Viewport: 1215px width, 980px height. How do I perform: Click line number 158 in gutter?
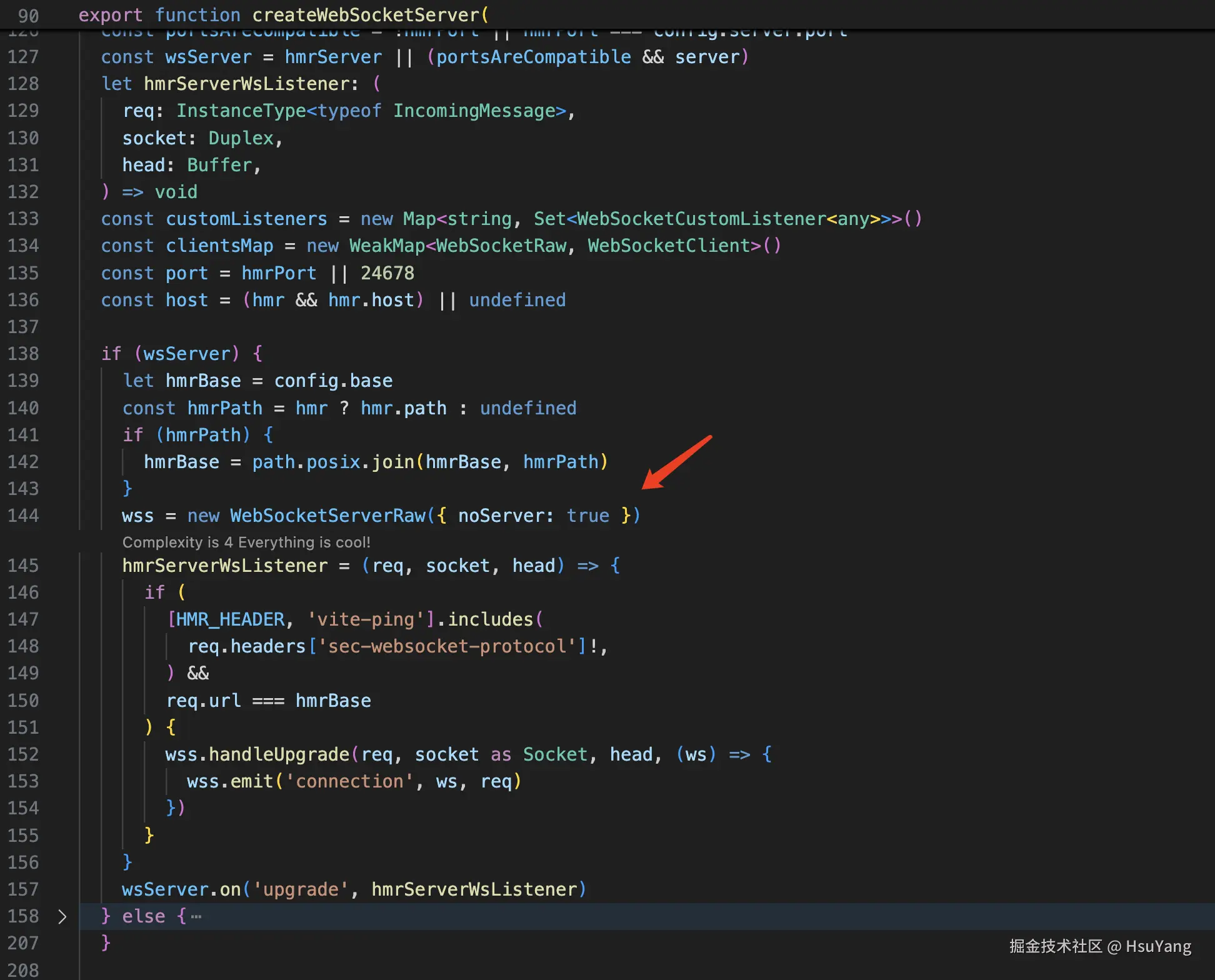pos(23,916)
